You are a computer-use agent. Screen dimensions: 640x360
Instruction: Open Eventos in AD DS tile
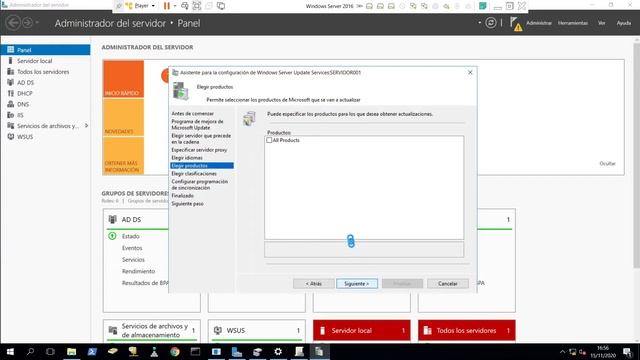[x=132, y=248]
